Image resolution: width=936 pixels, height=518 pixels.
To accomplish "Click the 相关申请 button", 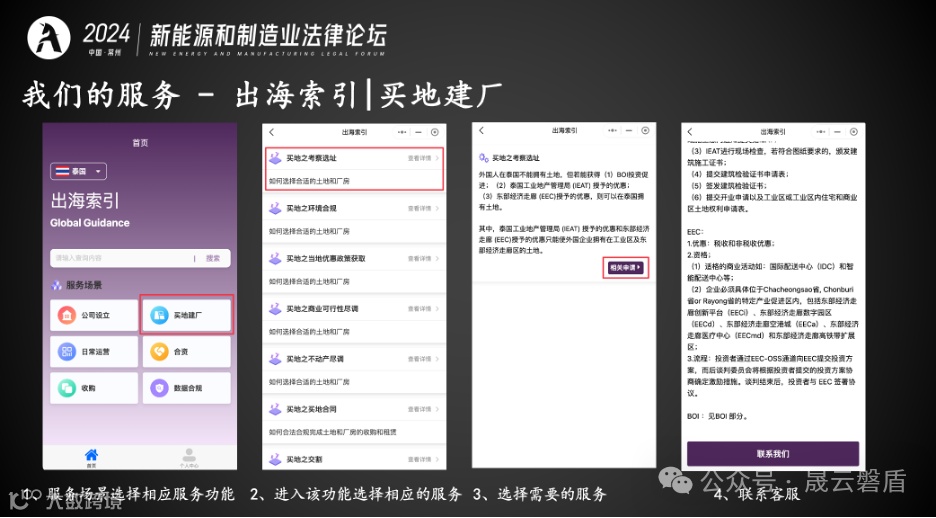I will click(625, 268).
